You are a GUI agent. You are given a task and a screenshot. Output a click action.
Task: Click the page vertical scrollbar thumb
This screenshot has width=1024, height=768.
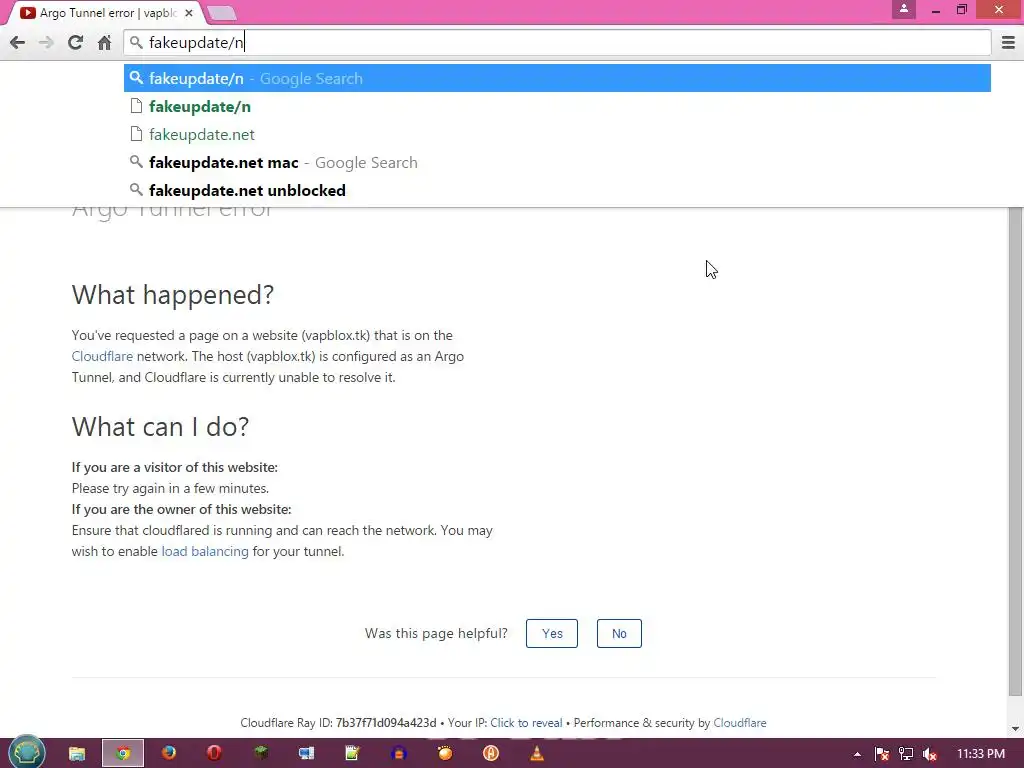(x=1016, y=451)
